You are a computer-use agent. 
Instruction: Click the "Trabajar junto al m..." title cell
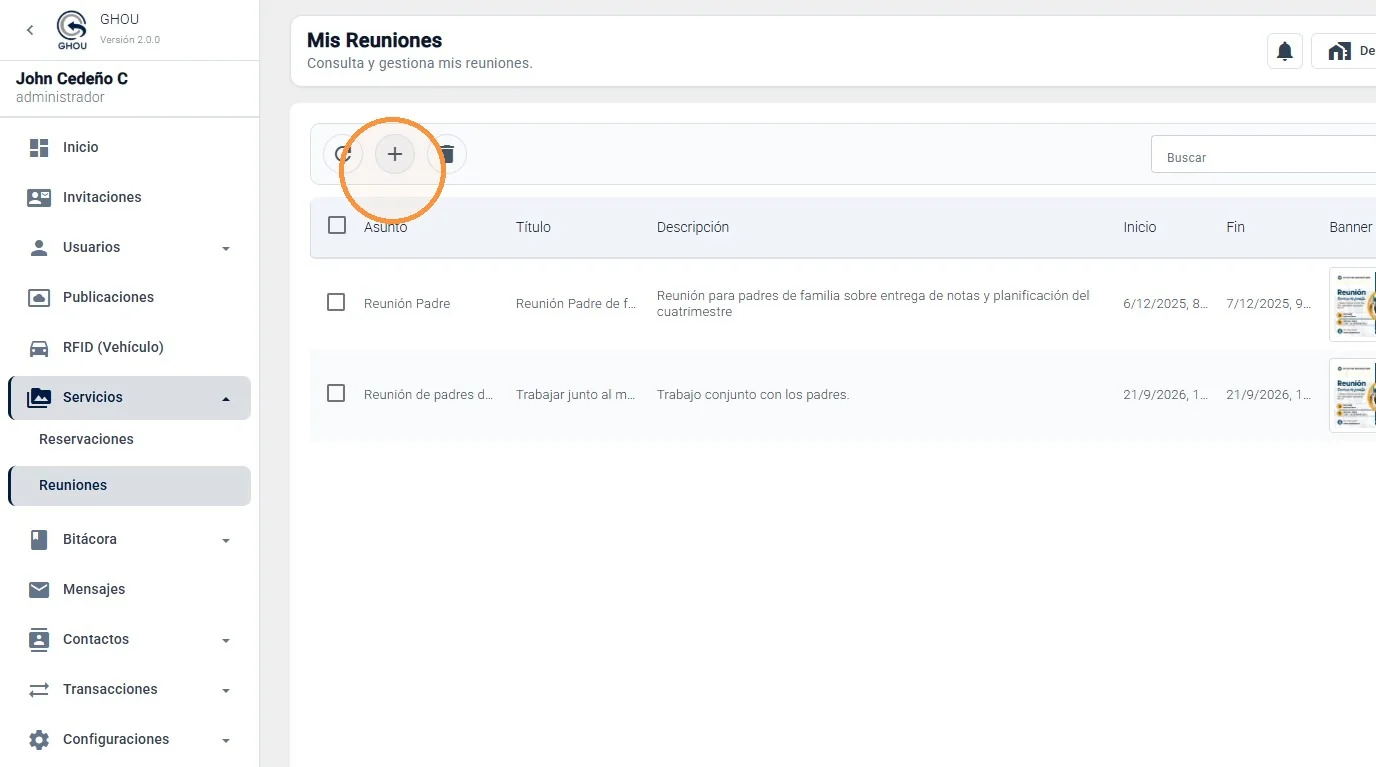tap(576, 394)
